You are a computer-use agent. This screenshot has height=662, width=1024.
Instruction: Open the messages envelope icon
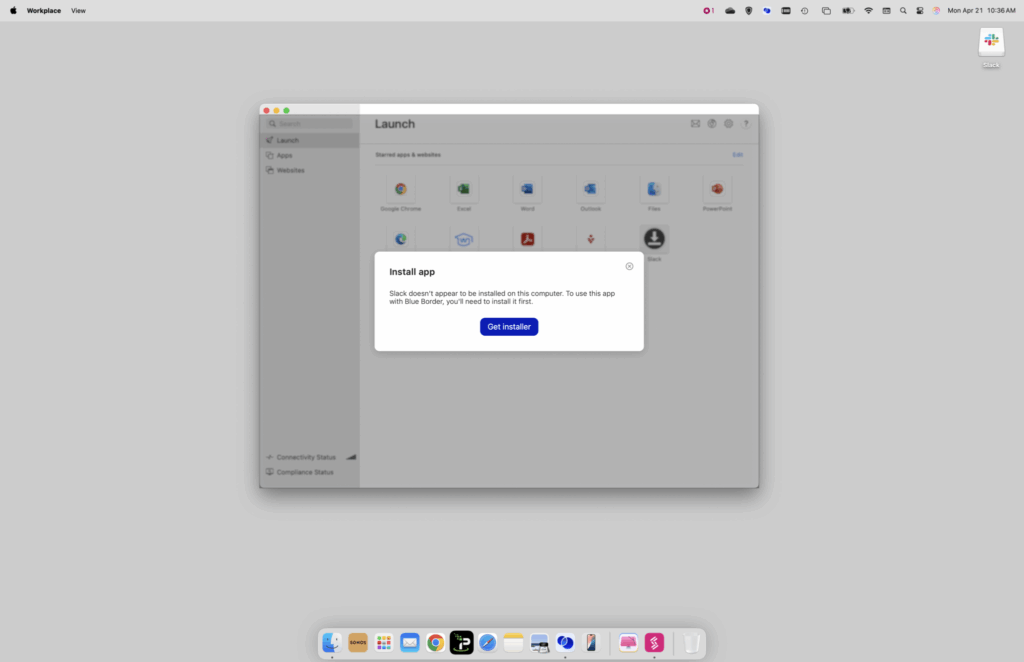tap(695, 124)
